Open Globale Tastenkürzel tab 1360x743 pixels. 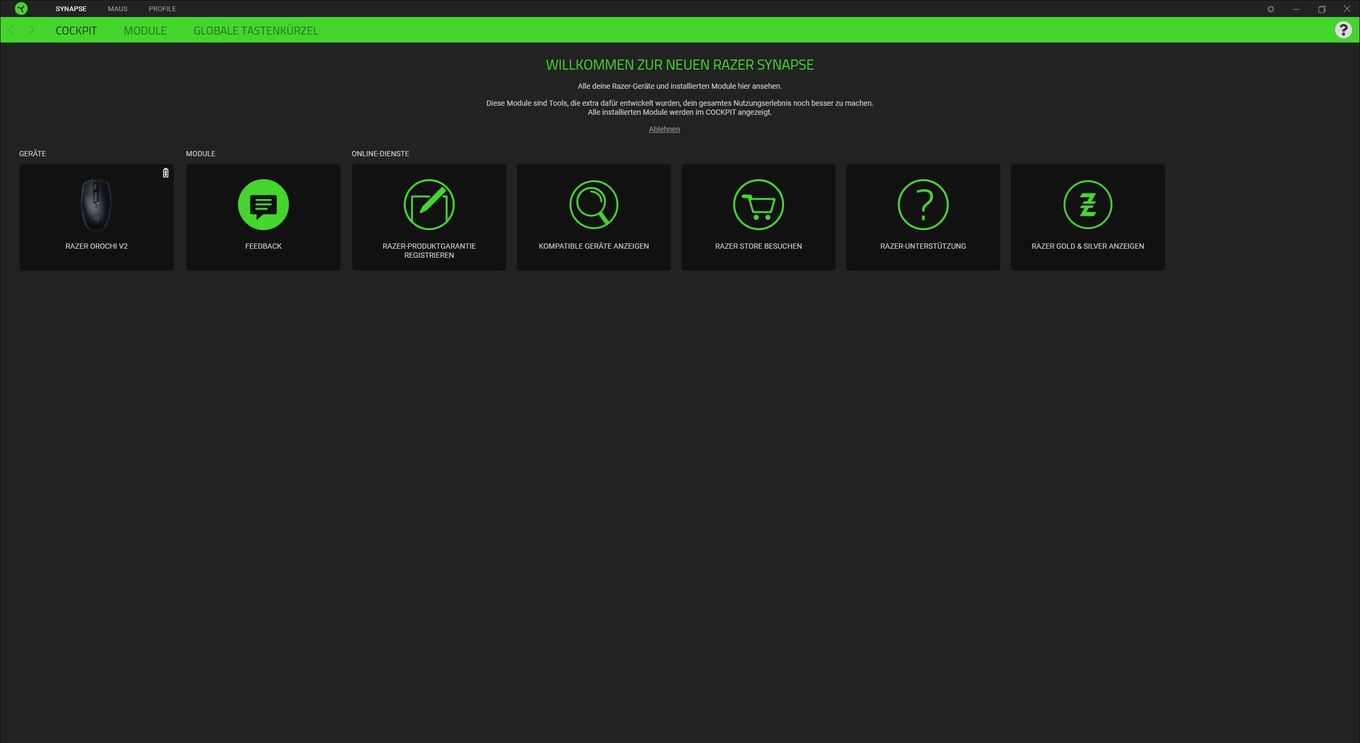tap(256, 31)
